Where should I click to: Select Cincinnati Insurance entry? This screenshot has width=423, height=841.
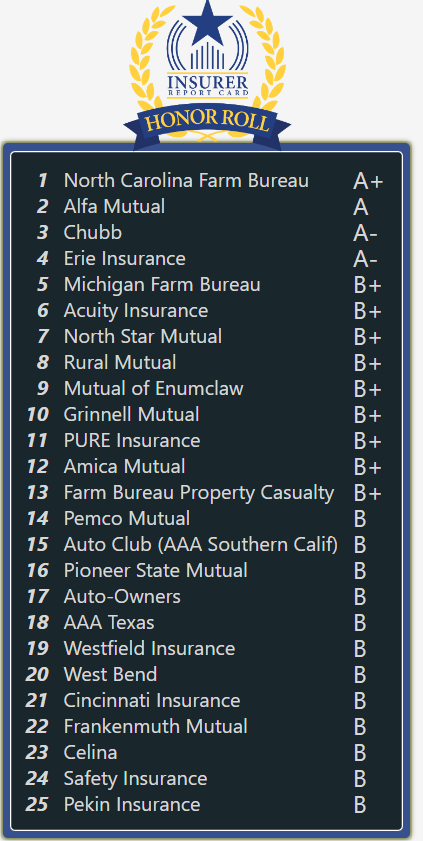tap(152, 700)
